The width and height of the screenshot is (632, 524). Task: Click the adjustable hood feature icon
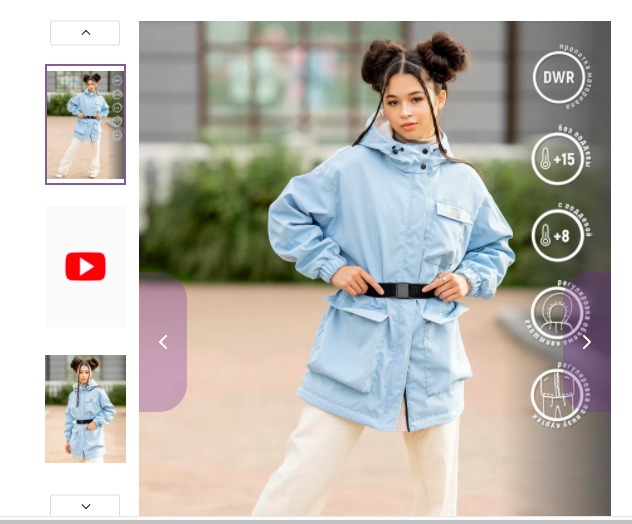coord(556,313)
